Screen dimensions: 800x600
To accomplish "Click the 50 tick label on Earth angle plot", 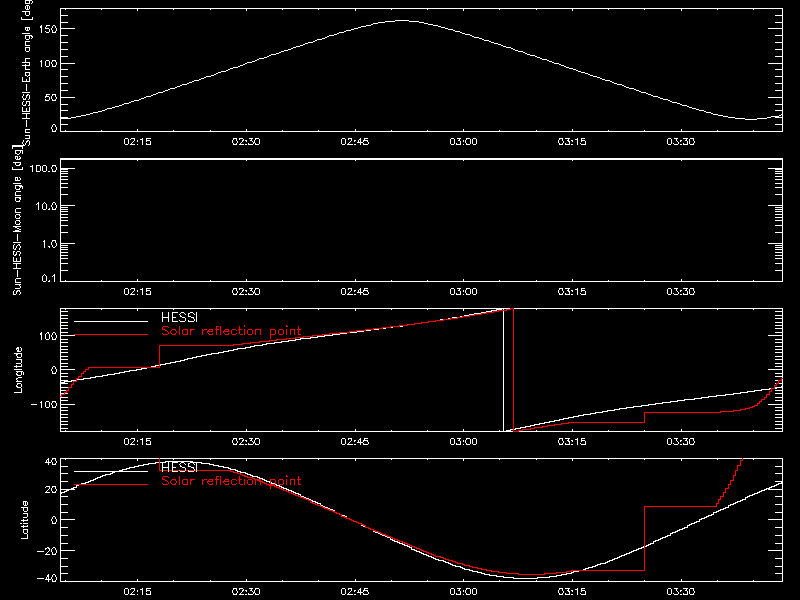I will click(51, 98).
